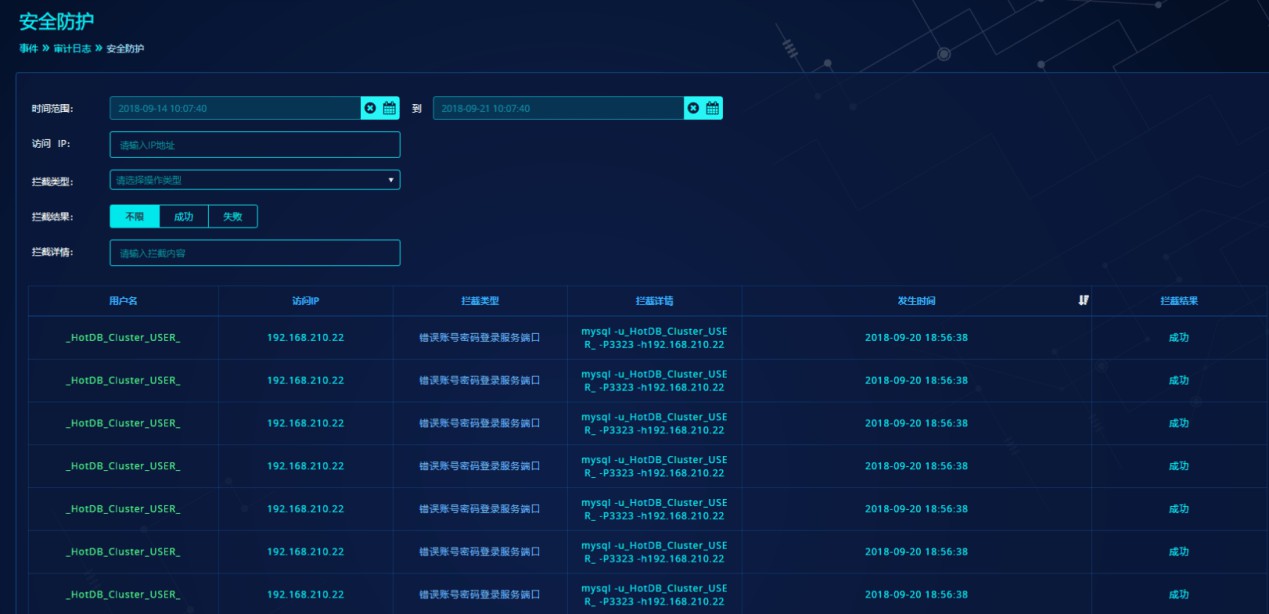
Task: Click the 访问 IP address input field
Action: 255,145
